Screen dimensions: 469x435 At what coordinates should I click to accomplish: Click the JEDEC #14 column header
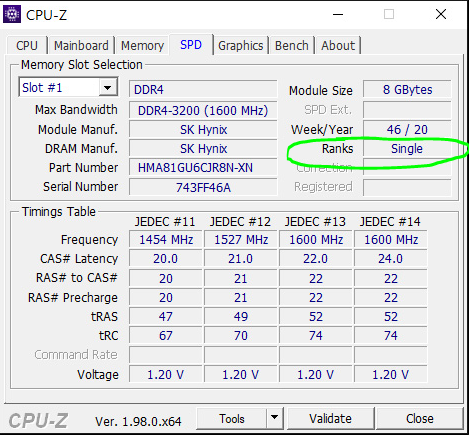[x=390, y=222]
